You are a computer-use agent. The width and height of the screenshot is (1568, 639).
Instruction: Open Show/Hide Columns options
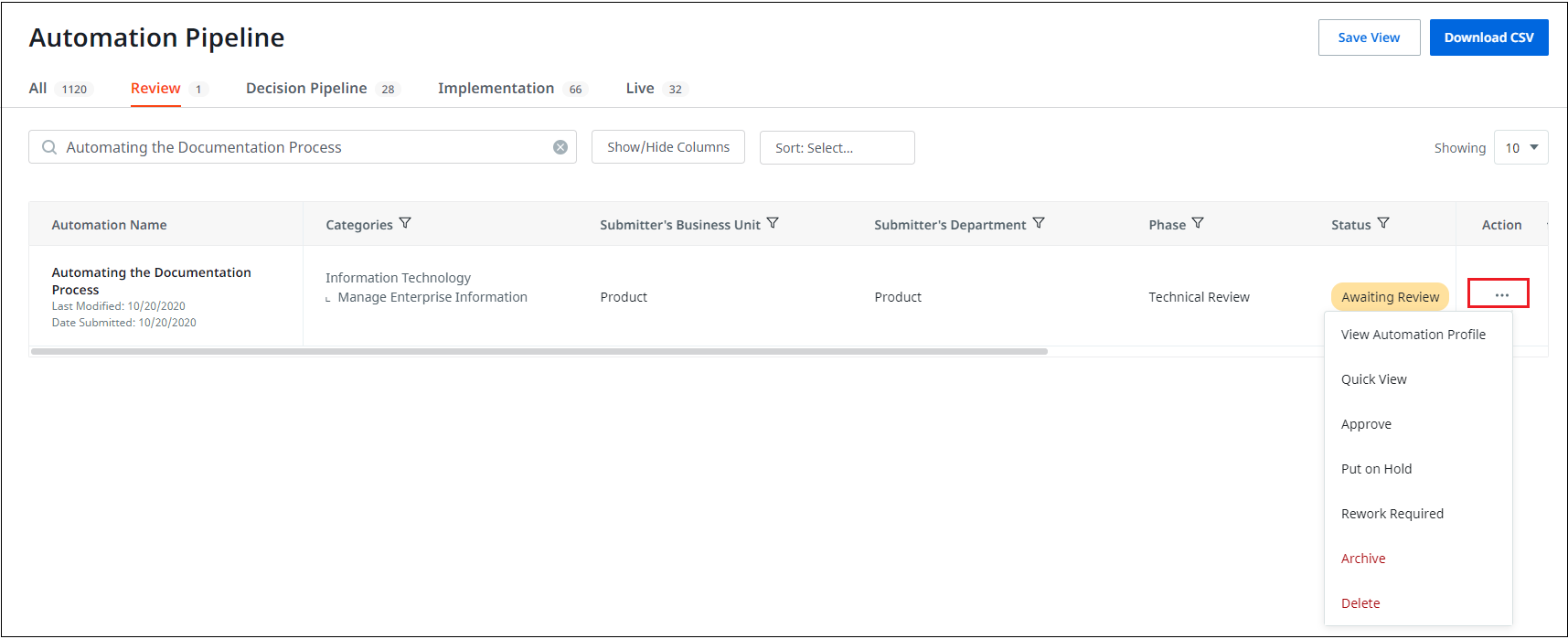(668, 147)
